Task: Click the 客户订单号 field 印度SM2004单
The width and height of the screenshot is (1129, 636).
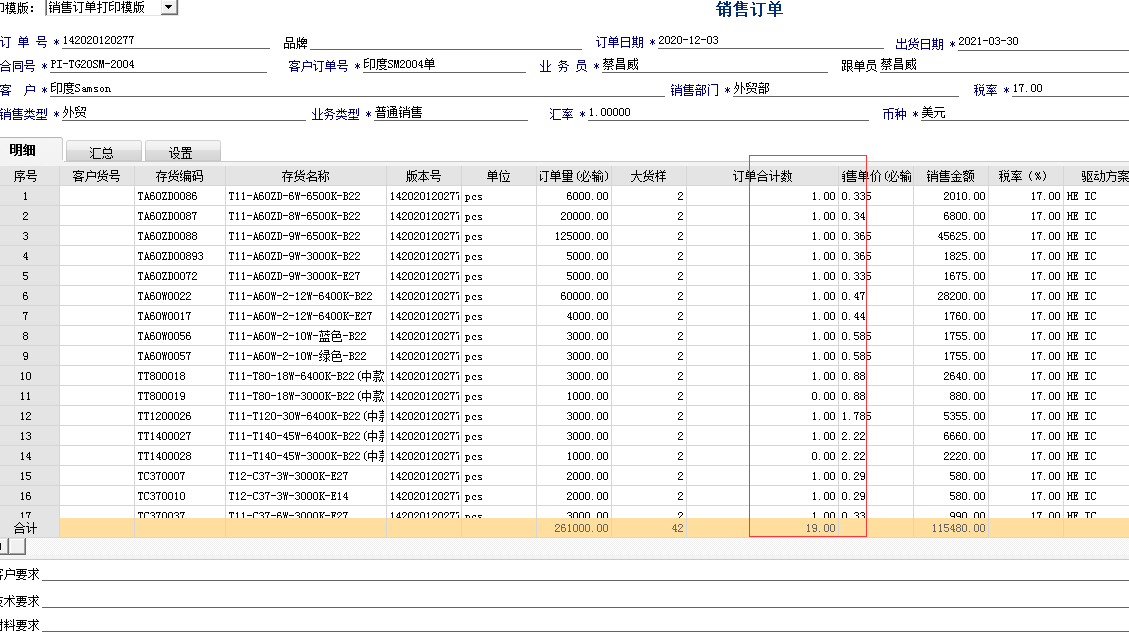Action: point(444,65)
